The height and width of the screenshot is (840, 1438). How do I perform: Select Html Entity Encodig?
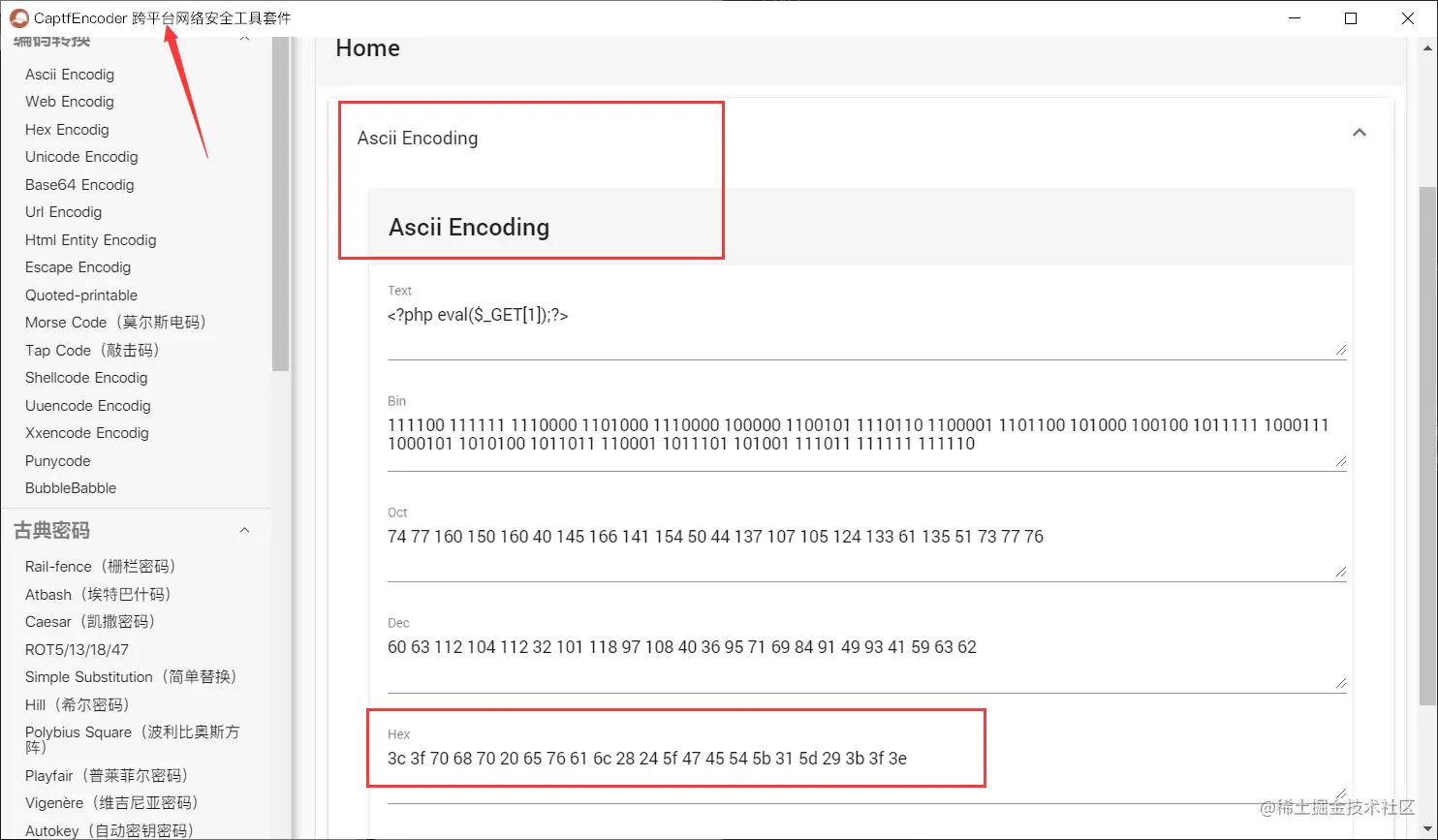pyautogui.click(x=91, y=240)
